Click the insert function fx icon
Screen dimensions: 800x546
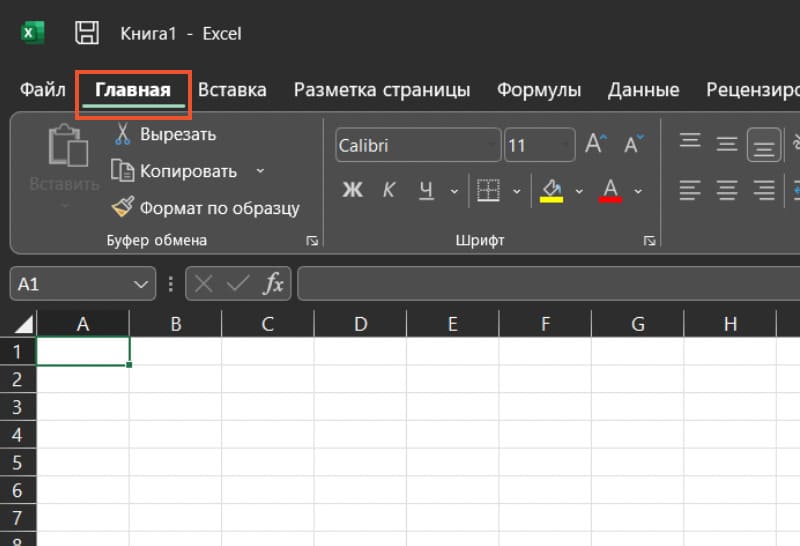273,284
